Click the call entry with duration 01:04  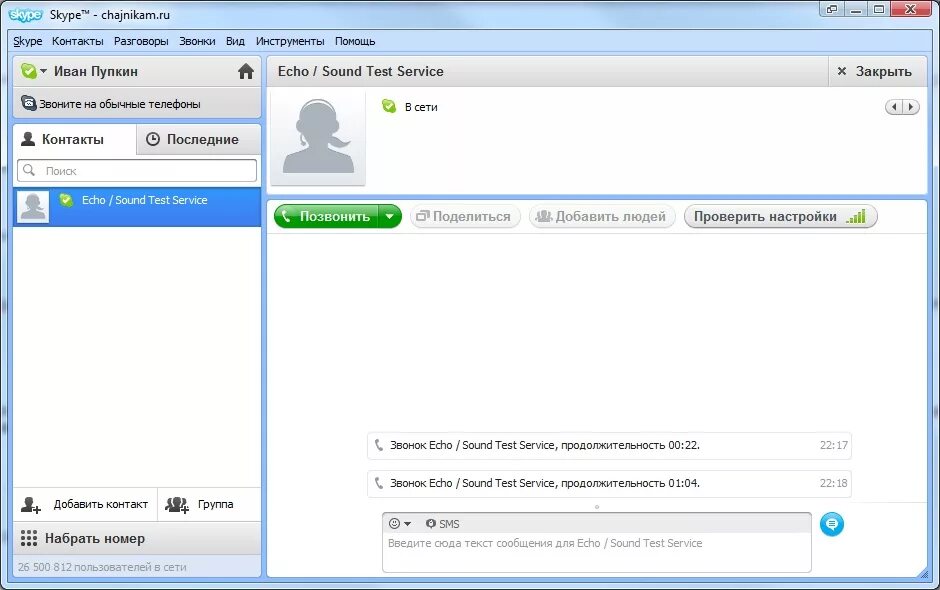609,483
